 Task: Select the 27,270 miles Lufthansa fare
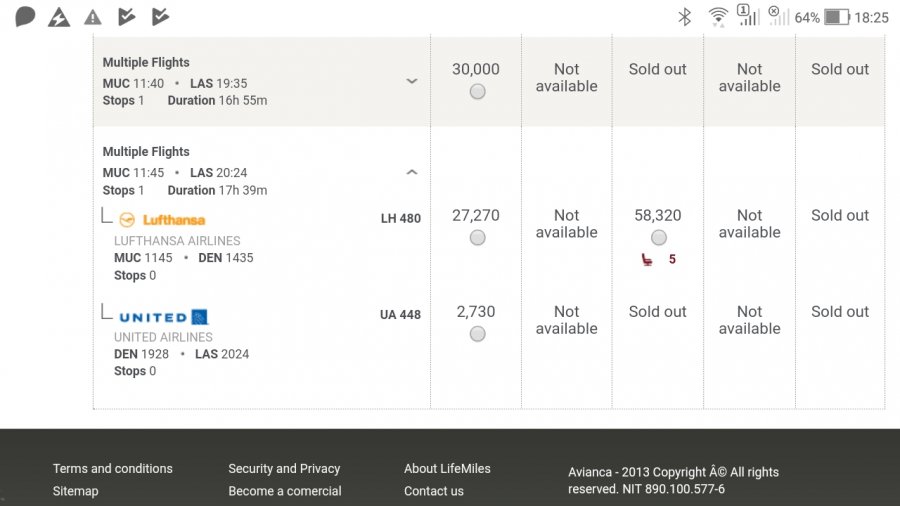point(477,238)
